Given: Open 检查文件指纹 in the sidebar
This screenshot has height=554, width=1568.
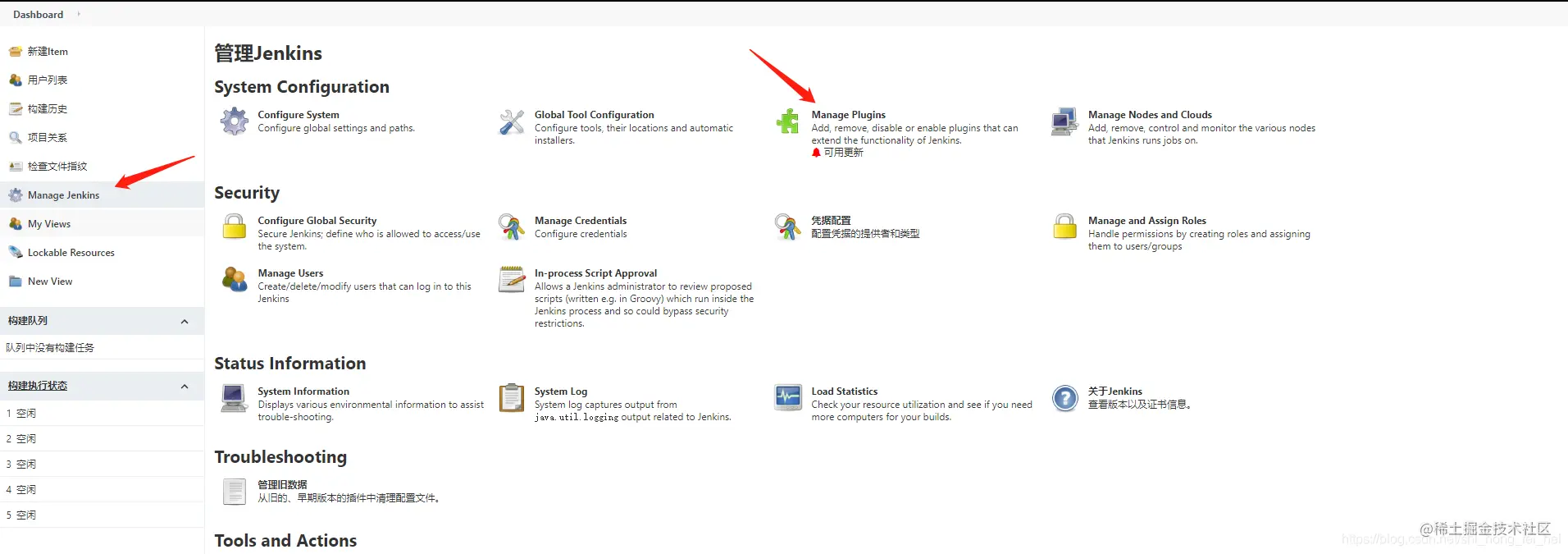Looking at the screenshot, I should (57, 166).
